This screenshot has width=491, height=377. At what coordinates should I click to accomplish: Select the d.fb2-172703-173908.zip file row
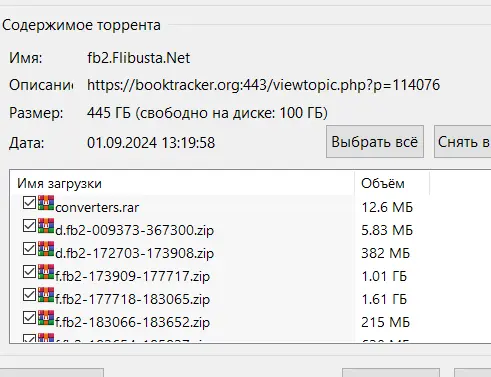point(250,253)
